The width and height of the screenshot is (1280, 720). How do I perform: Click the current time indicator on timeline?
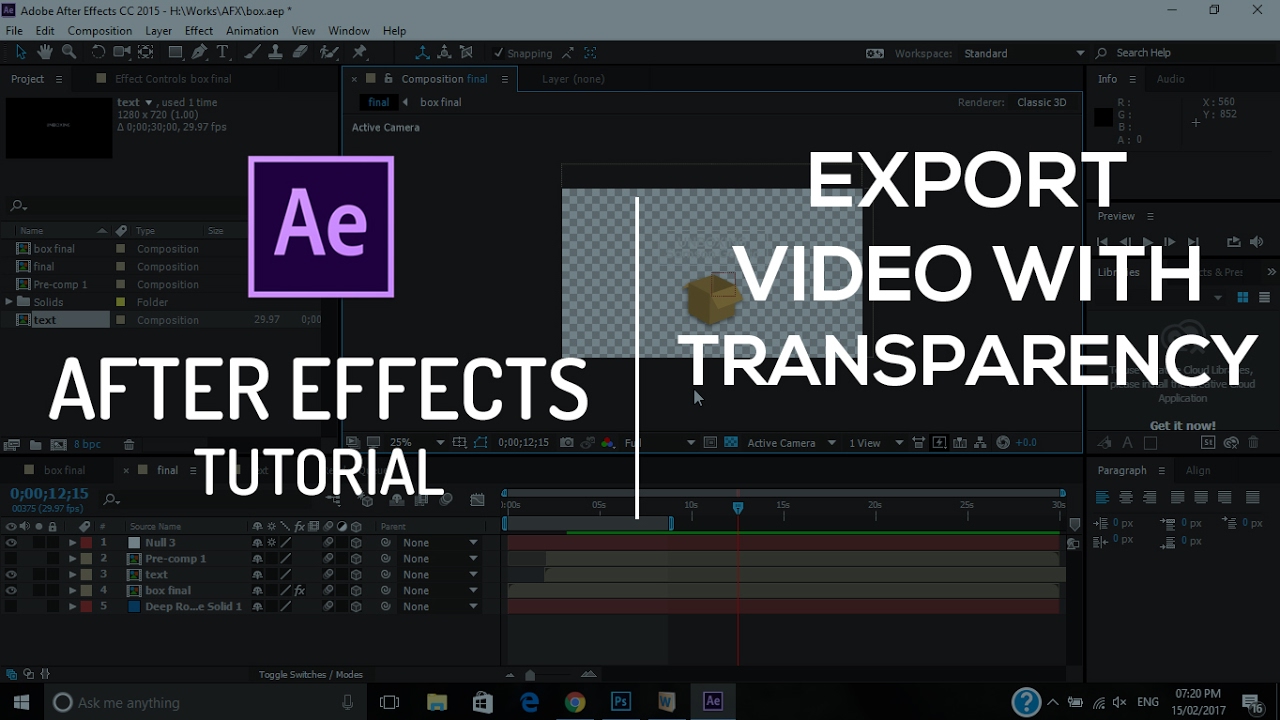[738, 508]
